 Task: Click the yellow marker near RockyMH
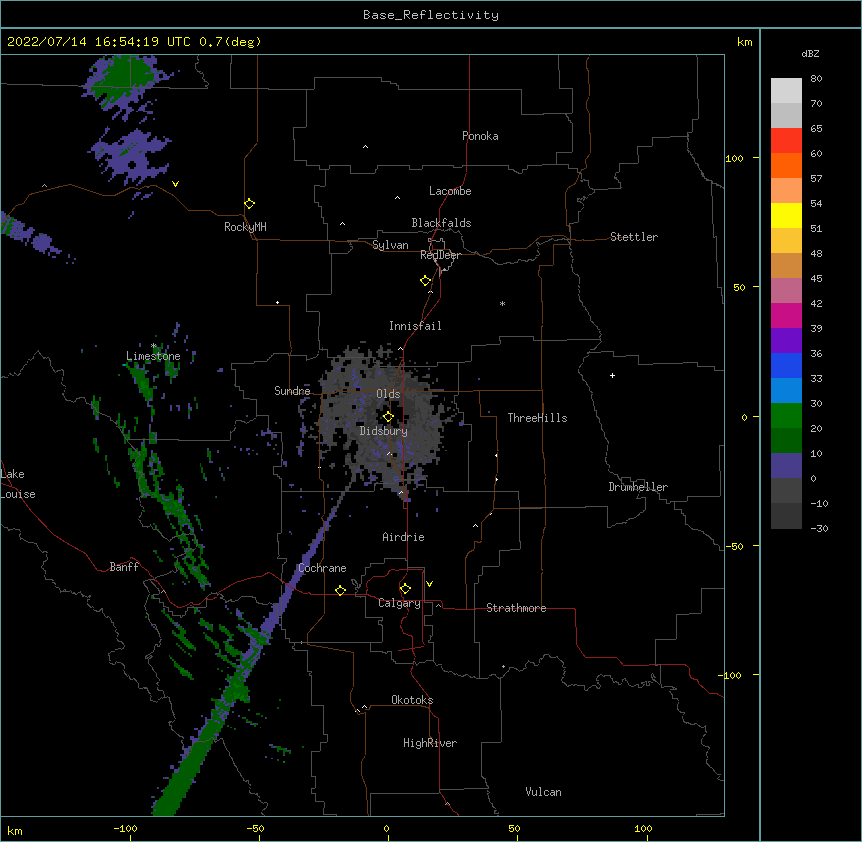249,203
